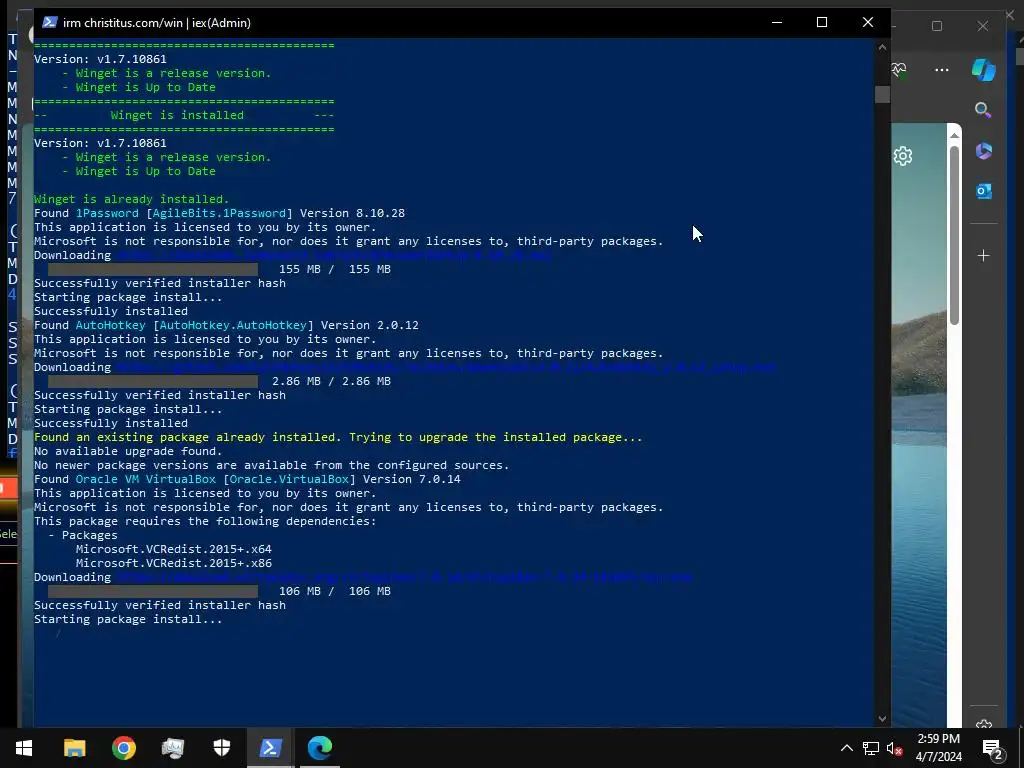This screenshot has height=768, width=1024.
Task: Click the yellow 'Found an existing package' line
Action: [x=338, y=438]
